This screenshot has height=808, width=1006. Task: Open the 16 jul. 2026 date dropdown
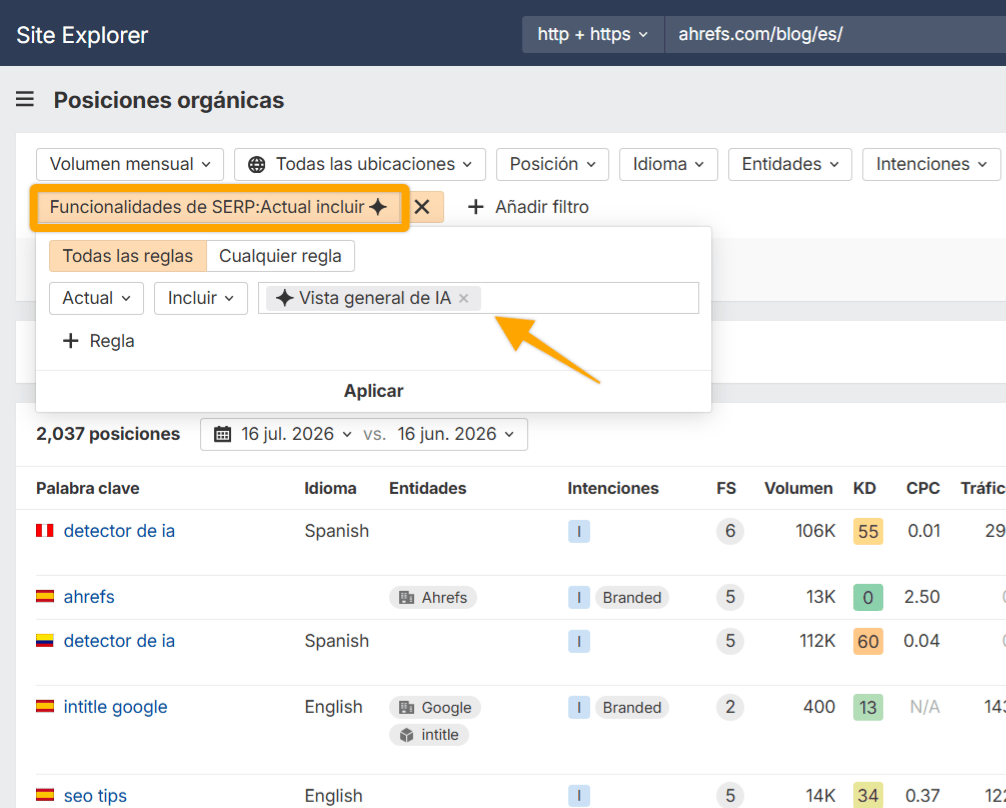coord(296,434)
